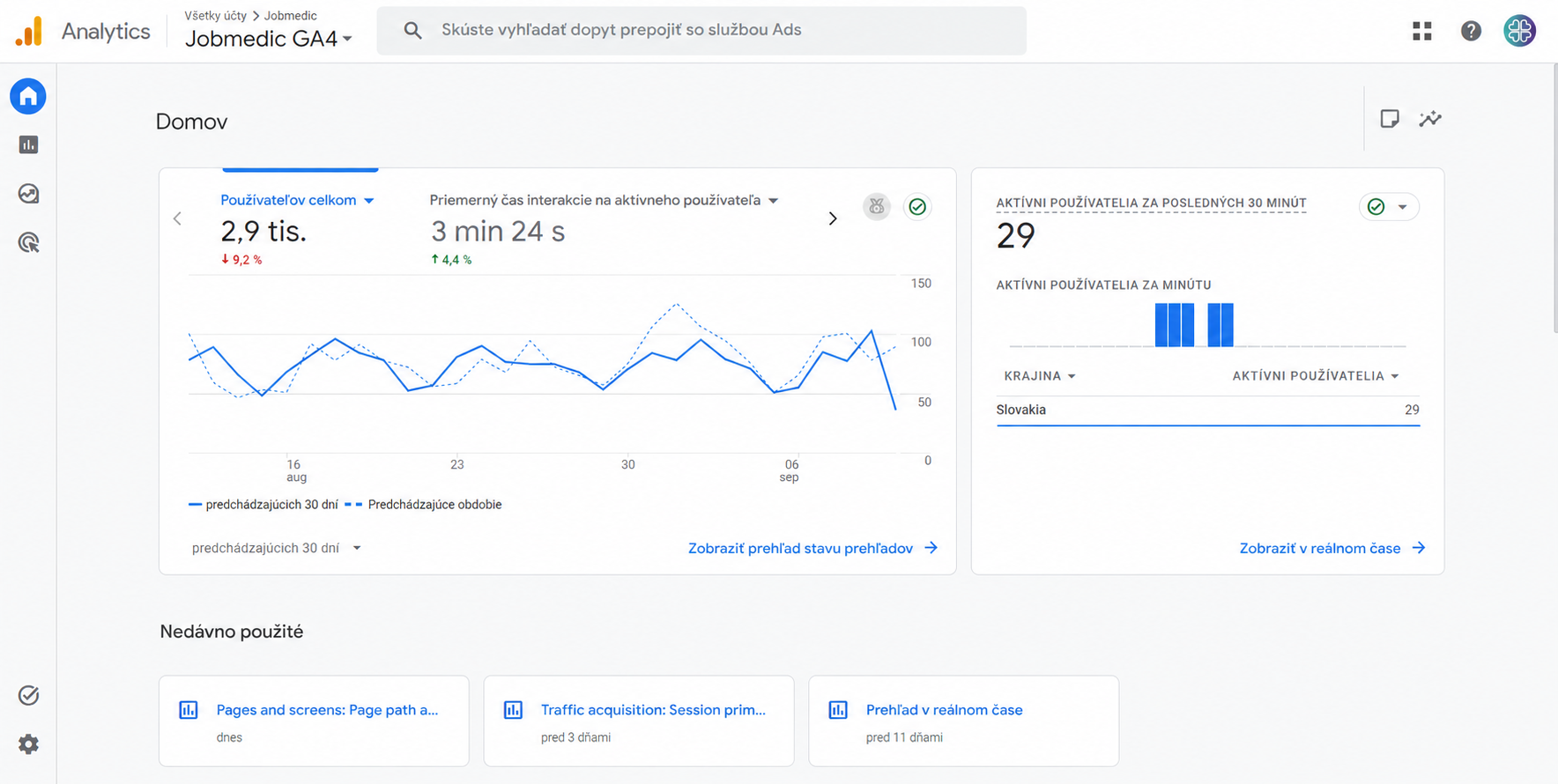1558x784 pixels.
Task: Click the Predchádzajúce obdobie legend entry
Action: 423,505
